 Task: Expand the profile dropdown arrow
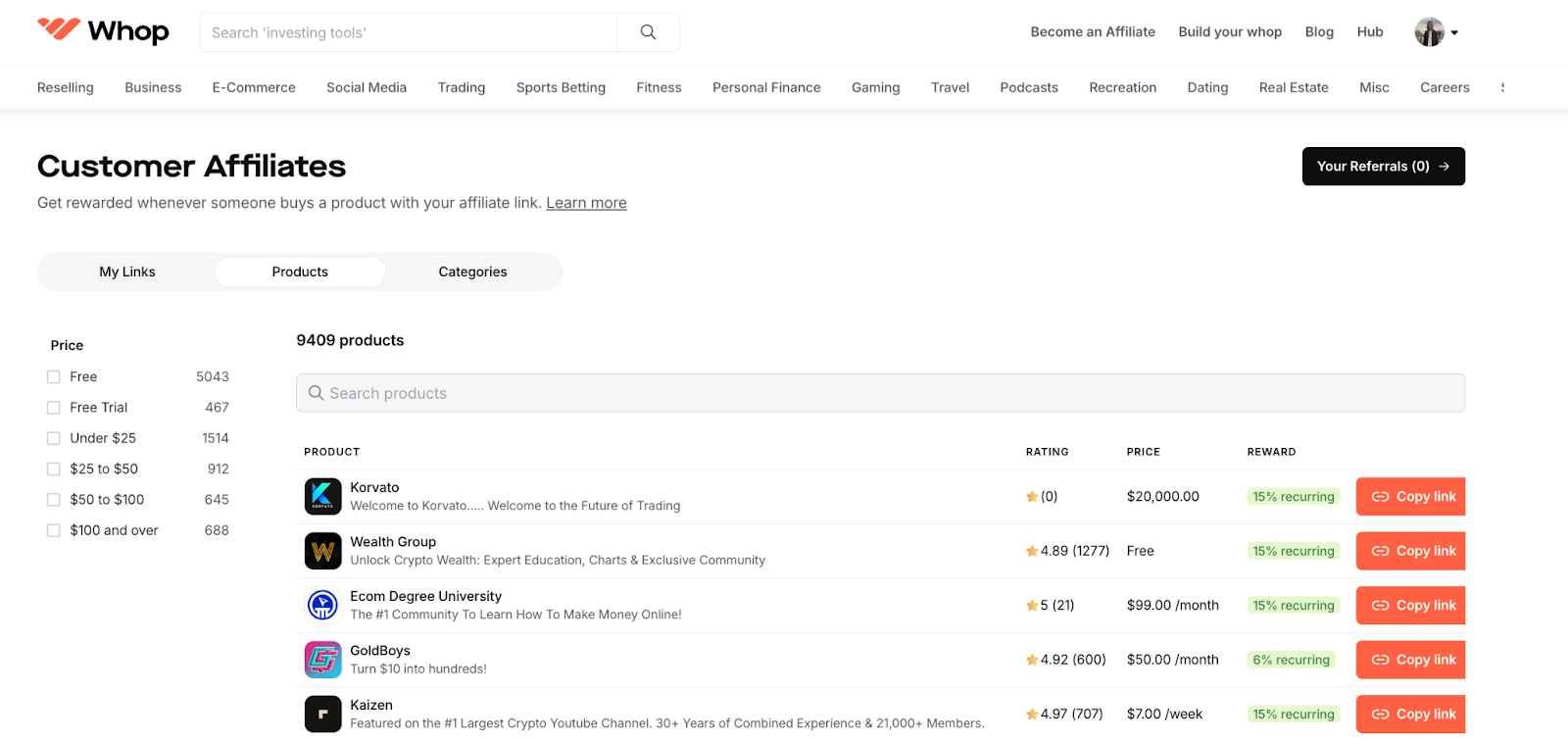click(1454, 32)
